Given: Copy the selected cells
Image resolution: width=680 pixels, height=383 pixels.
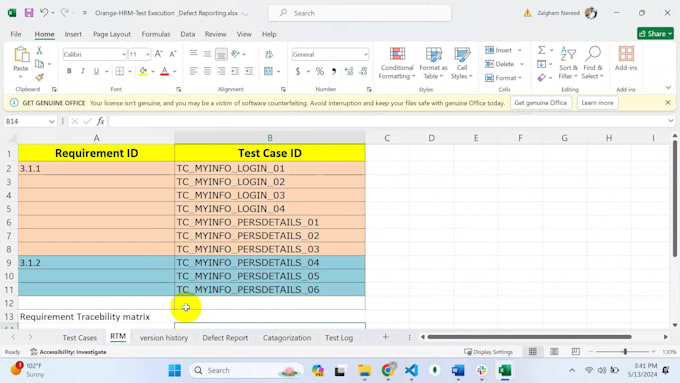Looking at the screenshot, I should pos(39,64).
